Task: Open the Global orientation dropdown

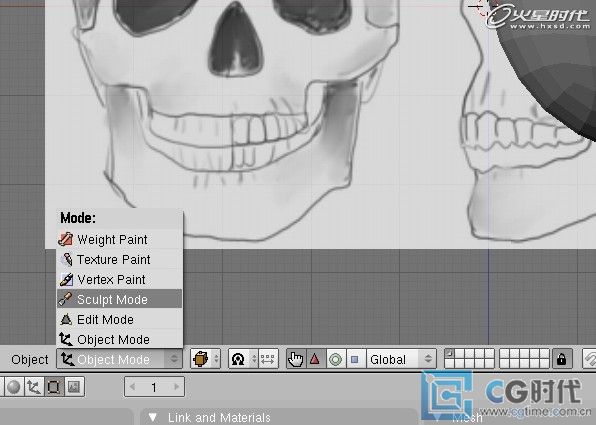Action: click(x=401, y=359)
